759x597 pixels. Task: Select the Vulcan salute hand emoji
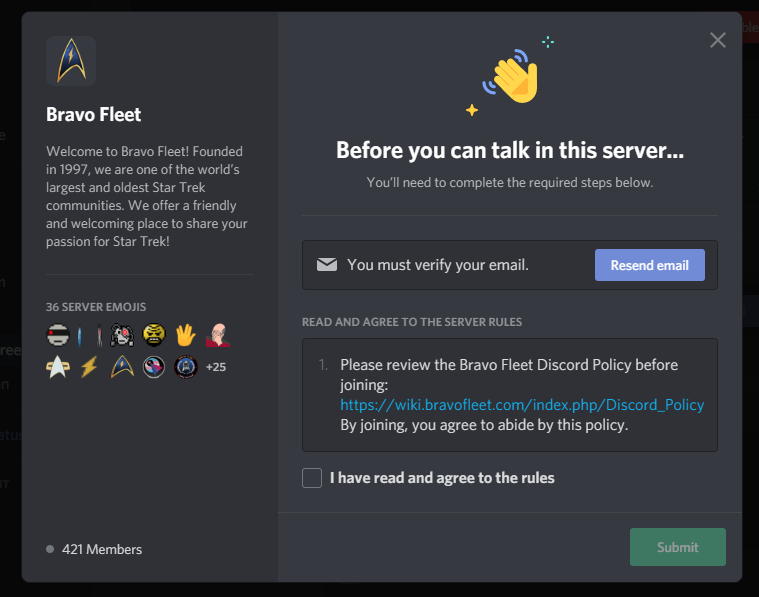point(185,335)
